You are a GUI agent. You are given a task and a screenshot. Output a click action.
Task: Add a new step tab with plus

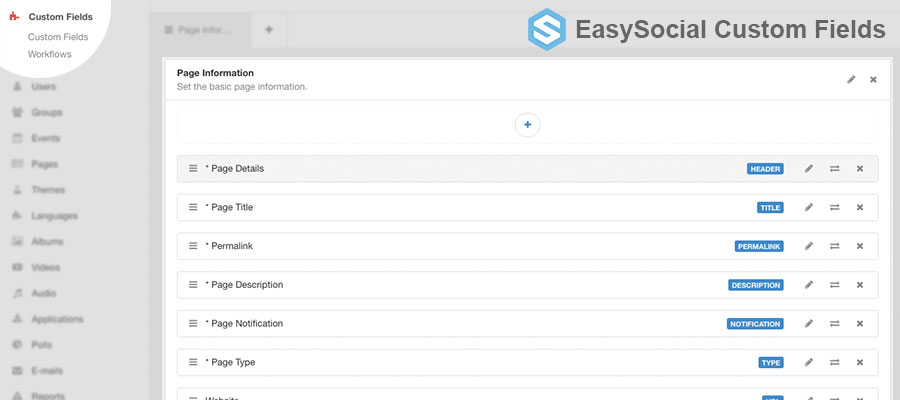(269, 29)
